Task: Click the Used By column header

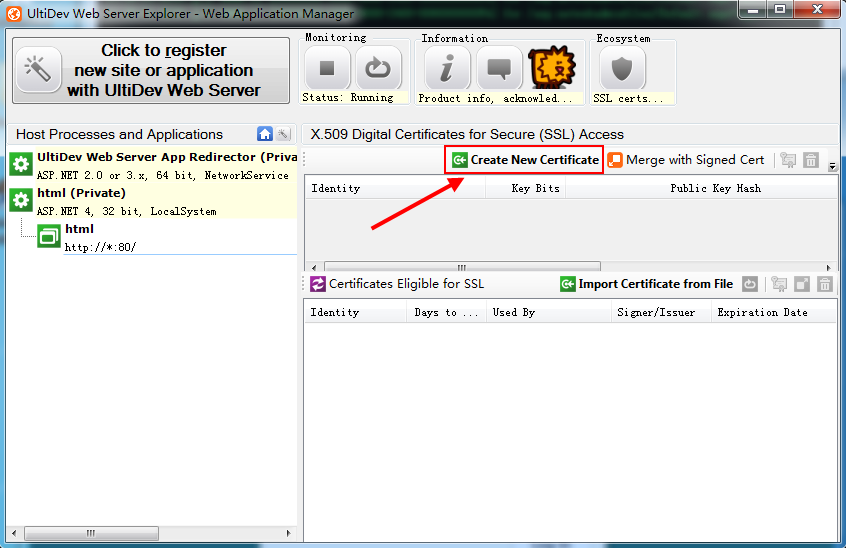Action: [x=549, y=312]
